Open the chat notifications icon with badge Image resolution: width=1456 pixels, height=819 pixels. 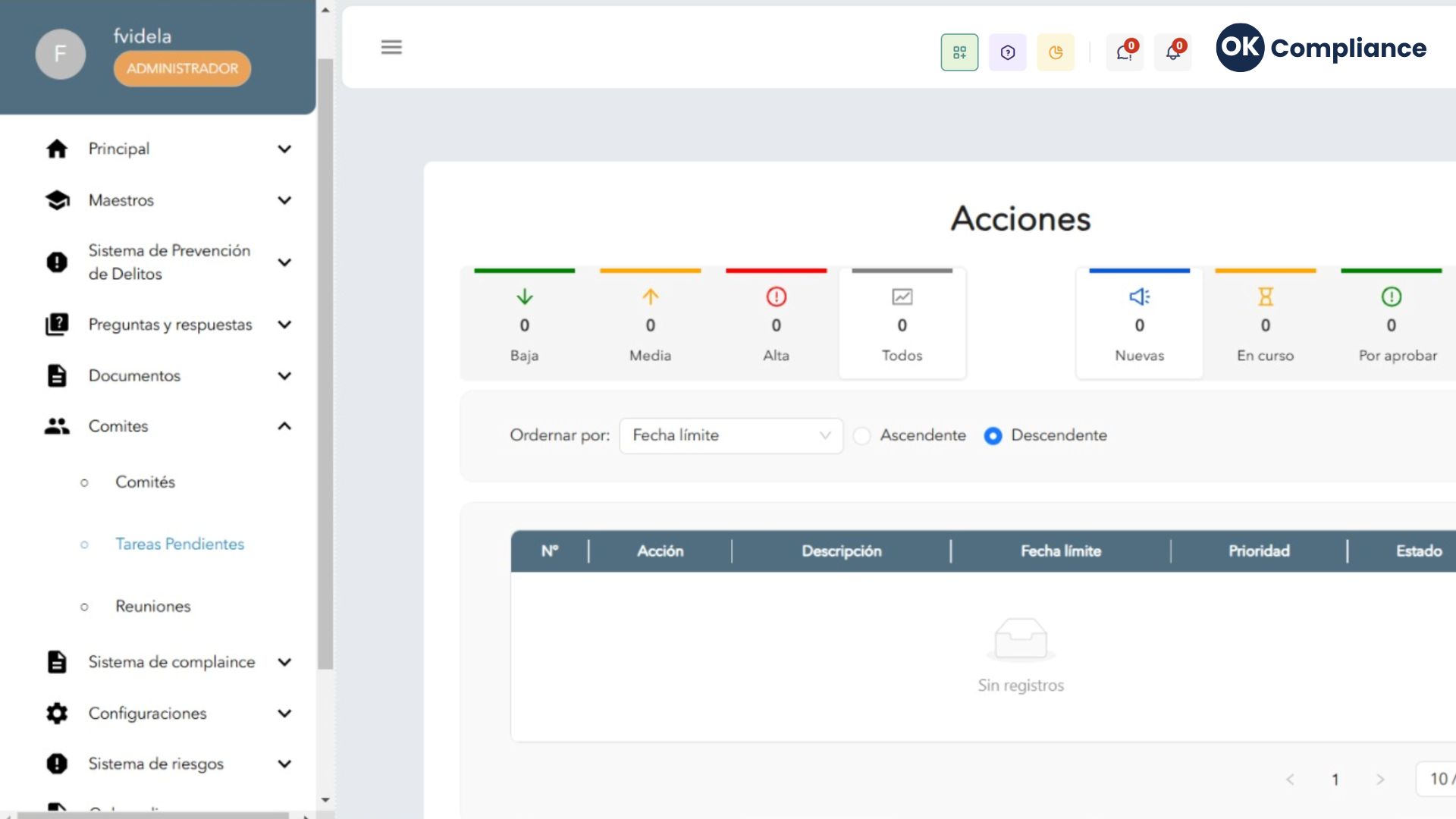(1125, 52)
